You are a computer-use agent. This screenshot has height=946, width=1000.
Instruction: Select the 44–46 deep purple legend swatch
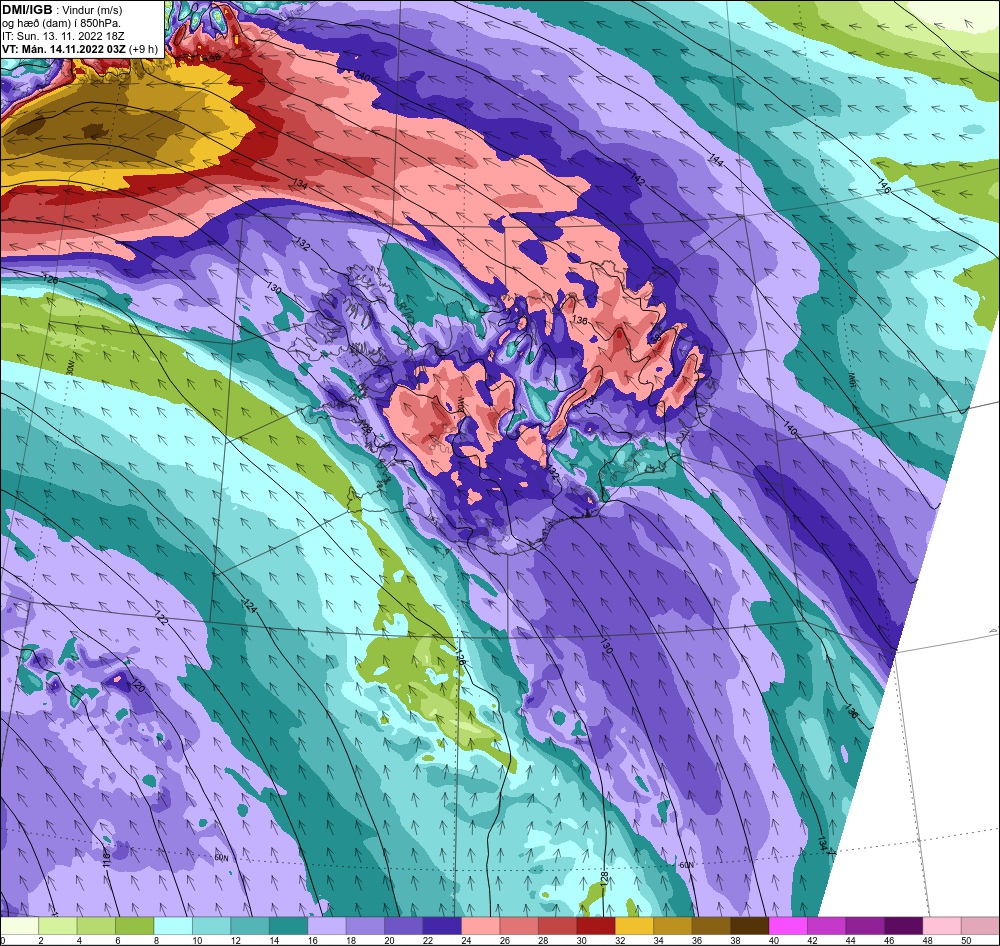click(865, 926)
